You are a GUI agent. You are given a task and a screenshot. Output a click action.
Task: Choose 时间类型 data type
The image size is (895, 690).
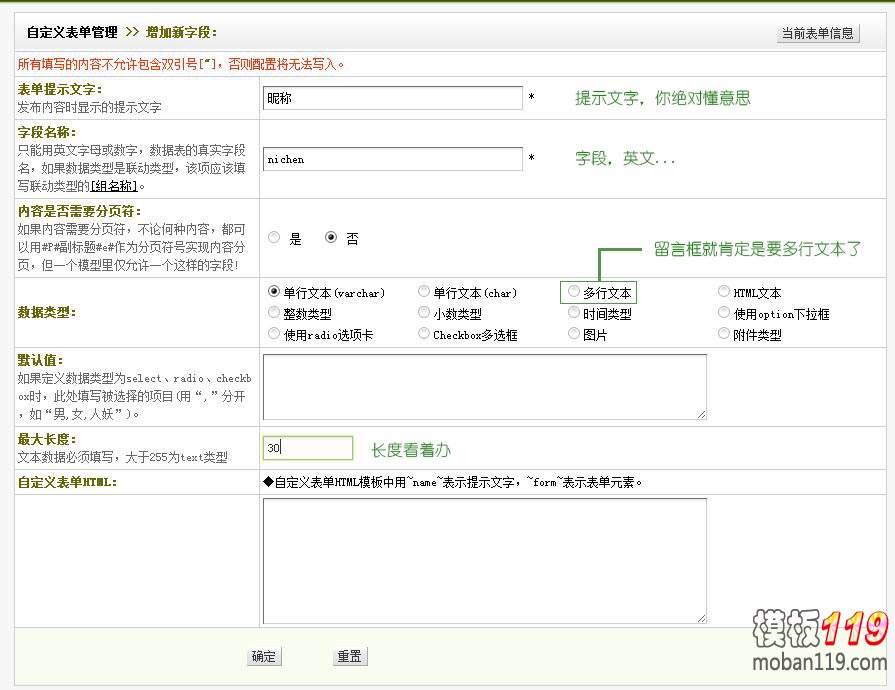click(x=574, y=312)
